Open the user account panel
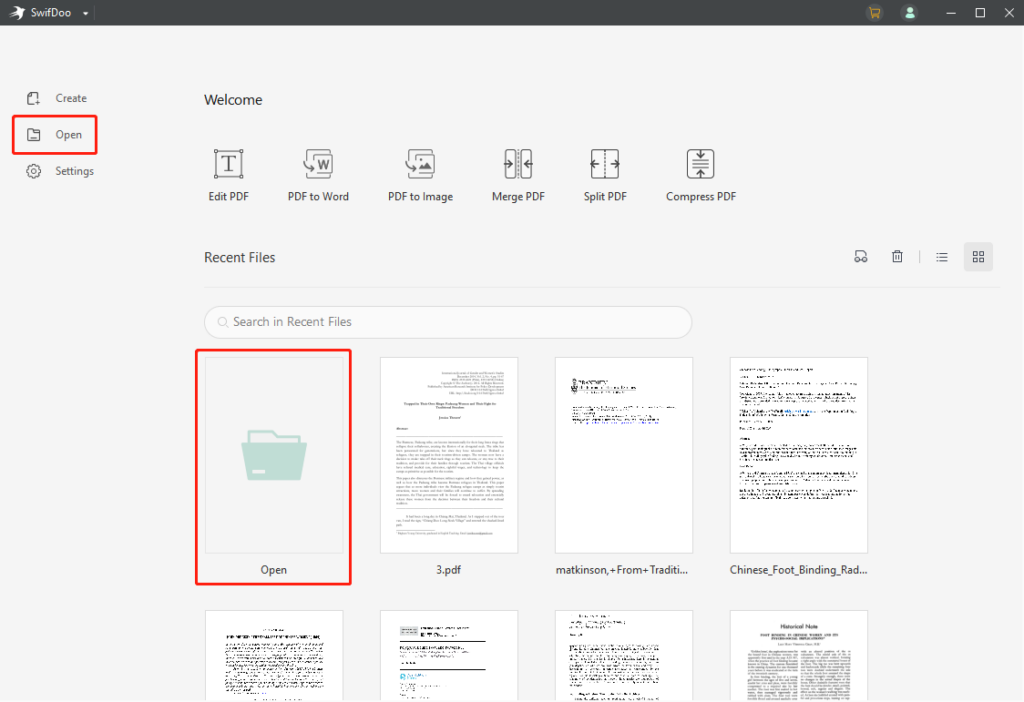This screenshot has width=1024, height=702. coord(910,12)
